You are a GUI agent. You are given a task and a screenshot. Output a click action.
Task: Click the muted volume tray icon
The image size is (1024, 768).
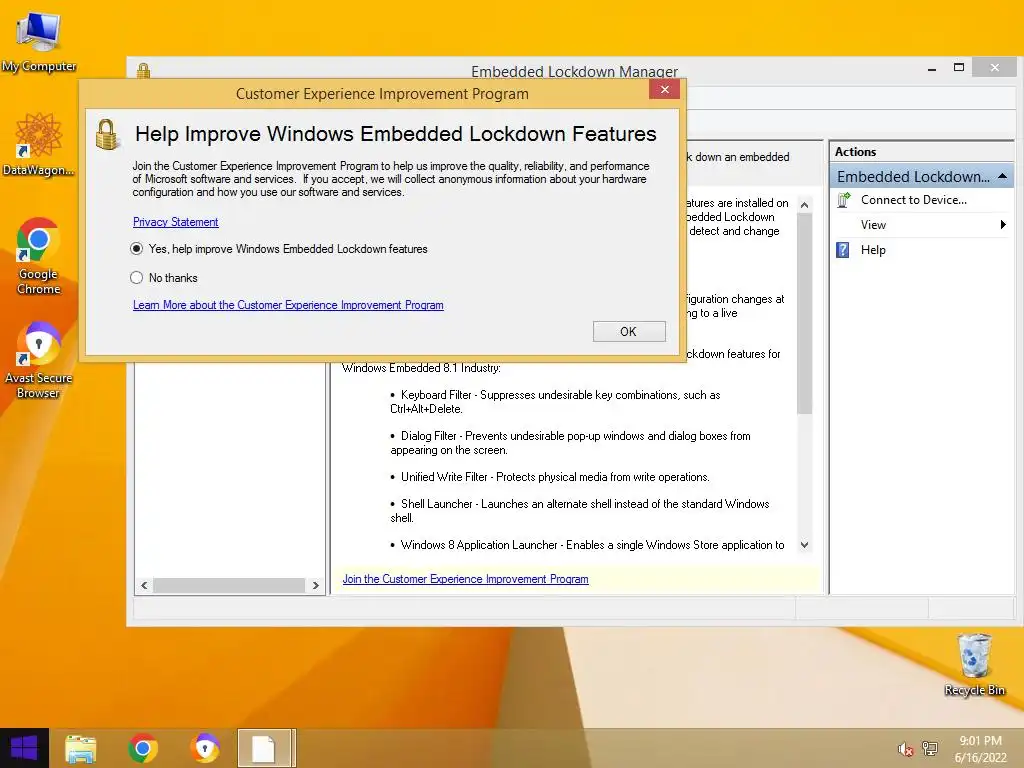[904, 749]
